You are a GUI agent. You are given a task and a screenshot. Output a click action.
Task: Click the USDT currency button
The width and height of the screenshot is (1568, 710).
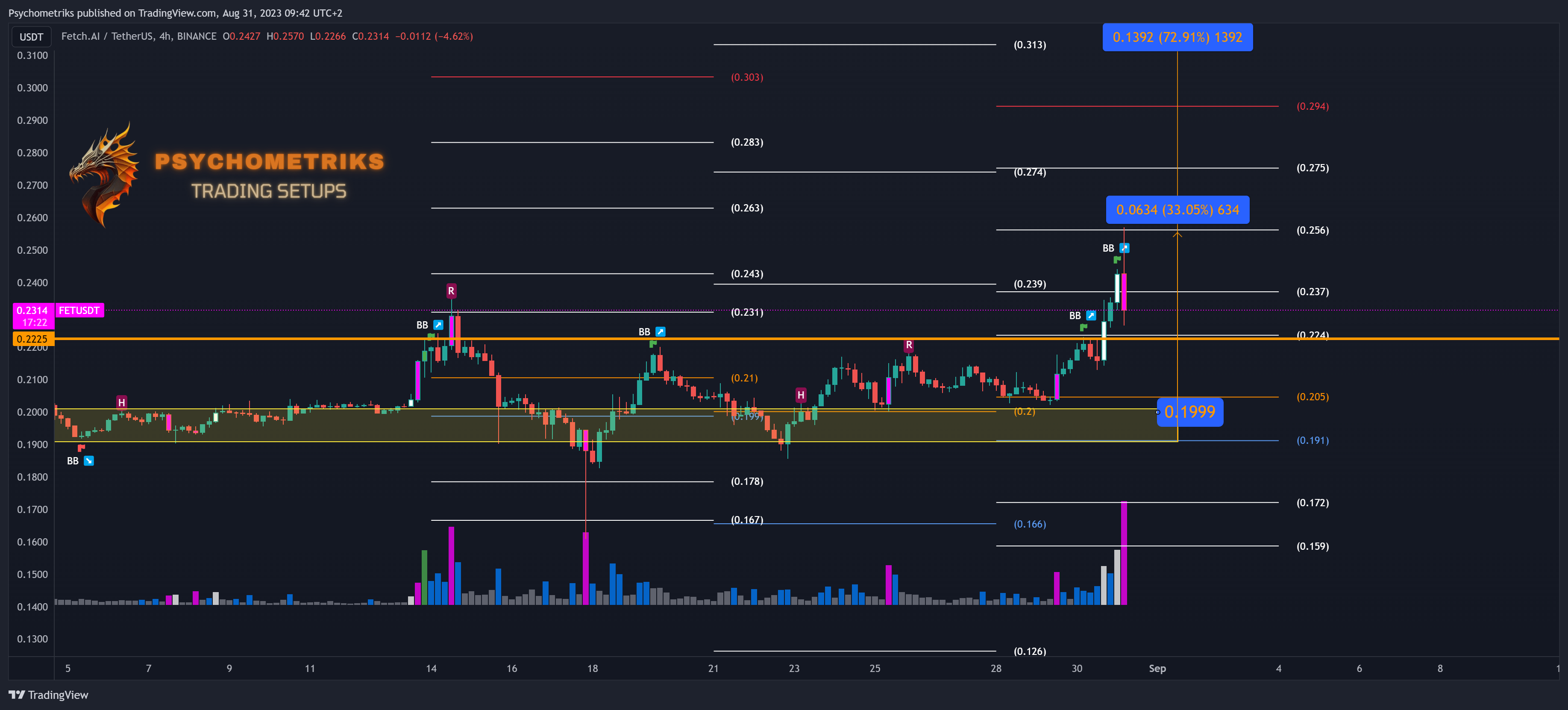tap(31, 37)
